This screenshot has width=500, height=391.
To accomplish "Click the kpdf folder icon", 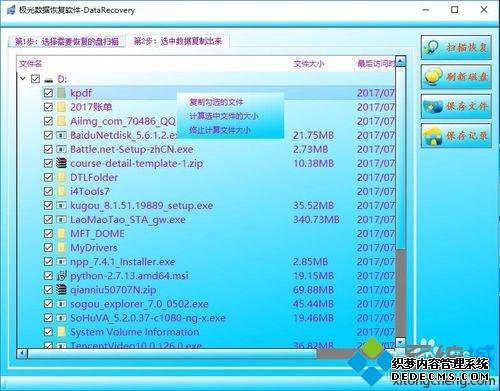I will pos(61,93).
